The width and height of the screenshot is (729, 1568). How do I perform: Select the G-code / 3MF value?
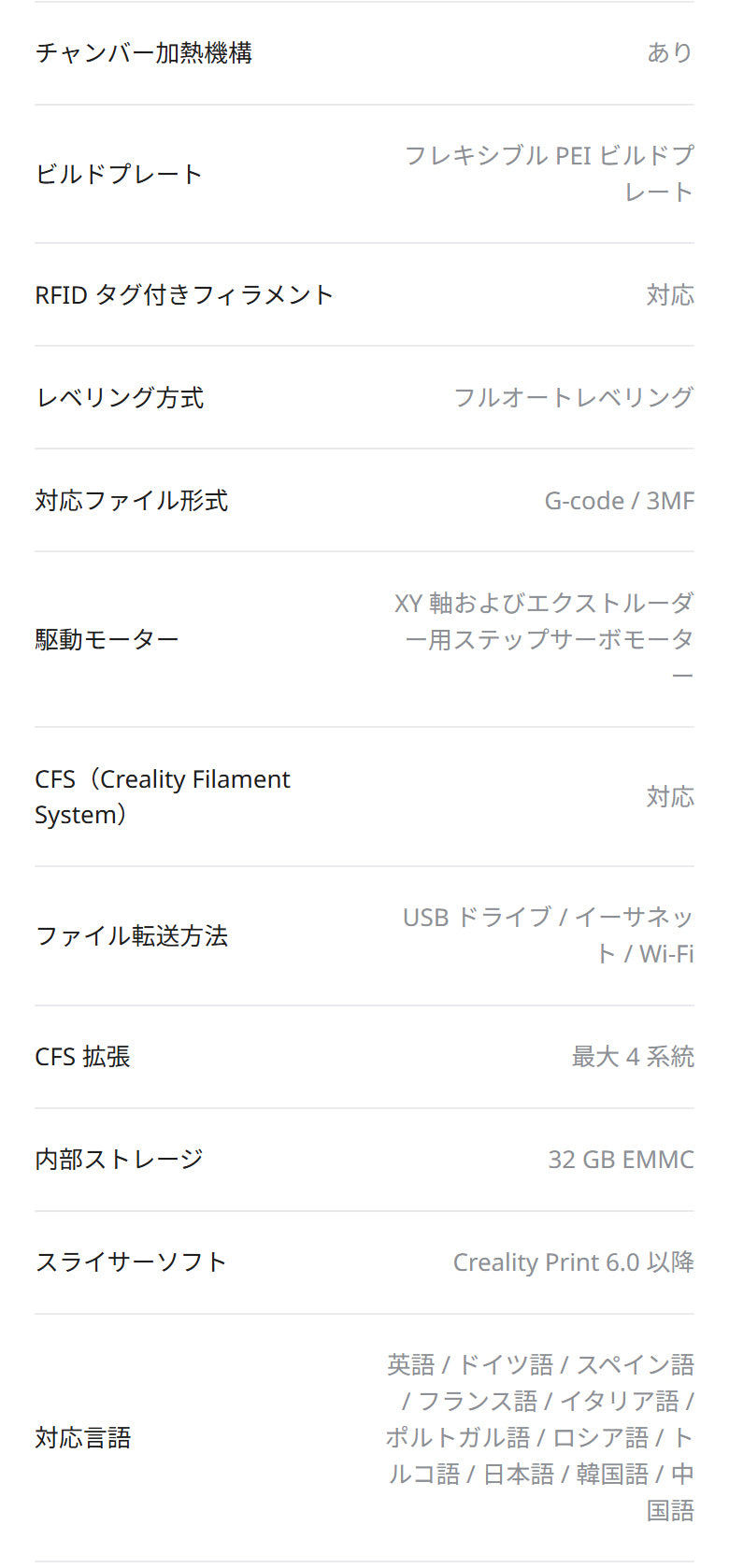(619, 501)
